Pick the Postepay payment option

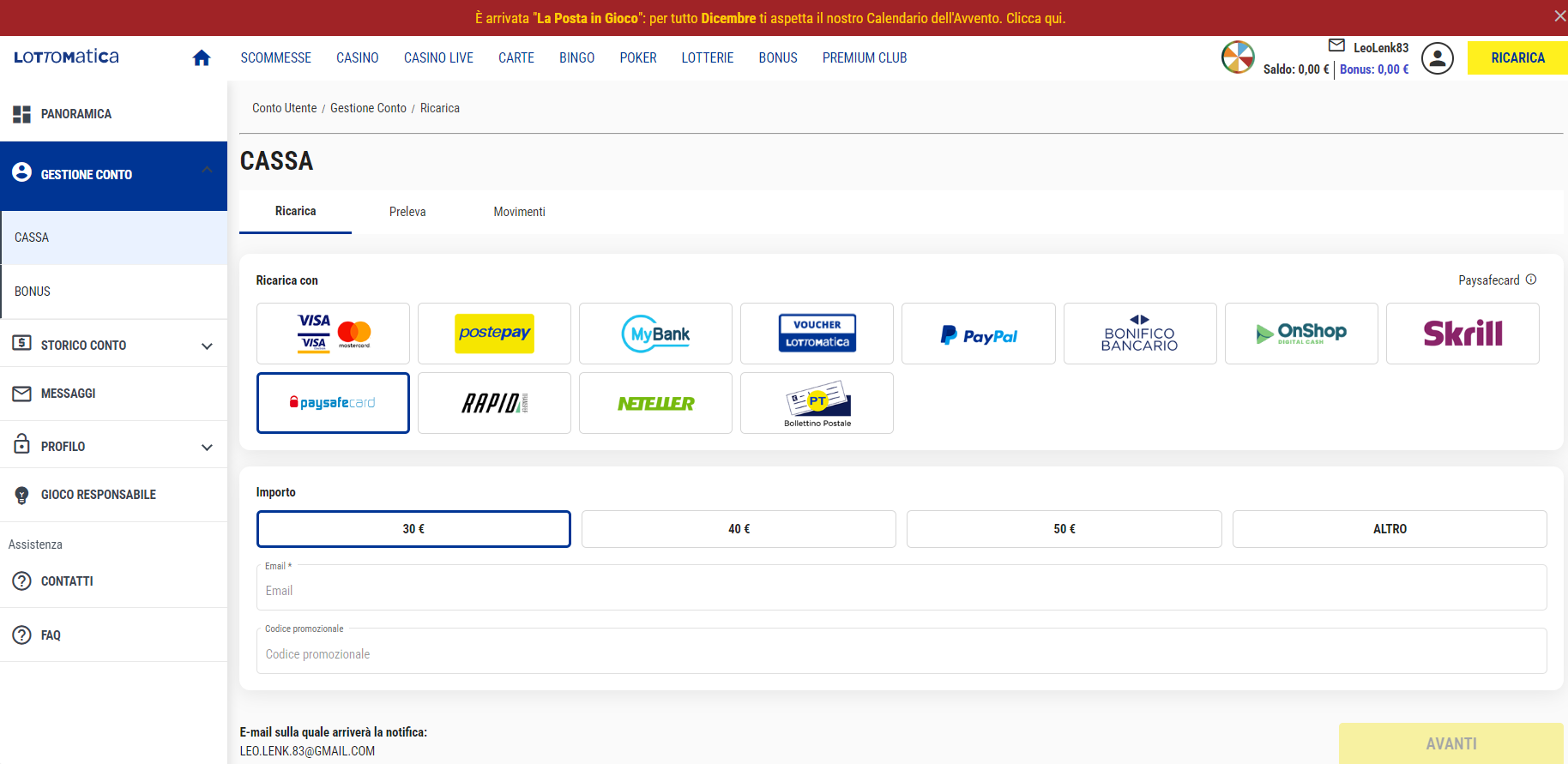494,334
